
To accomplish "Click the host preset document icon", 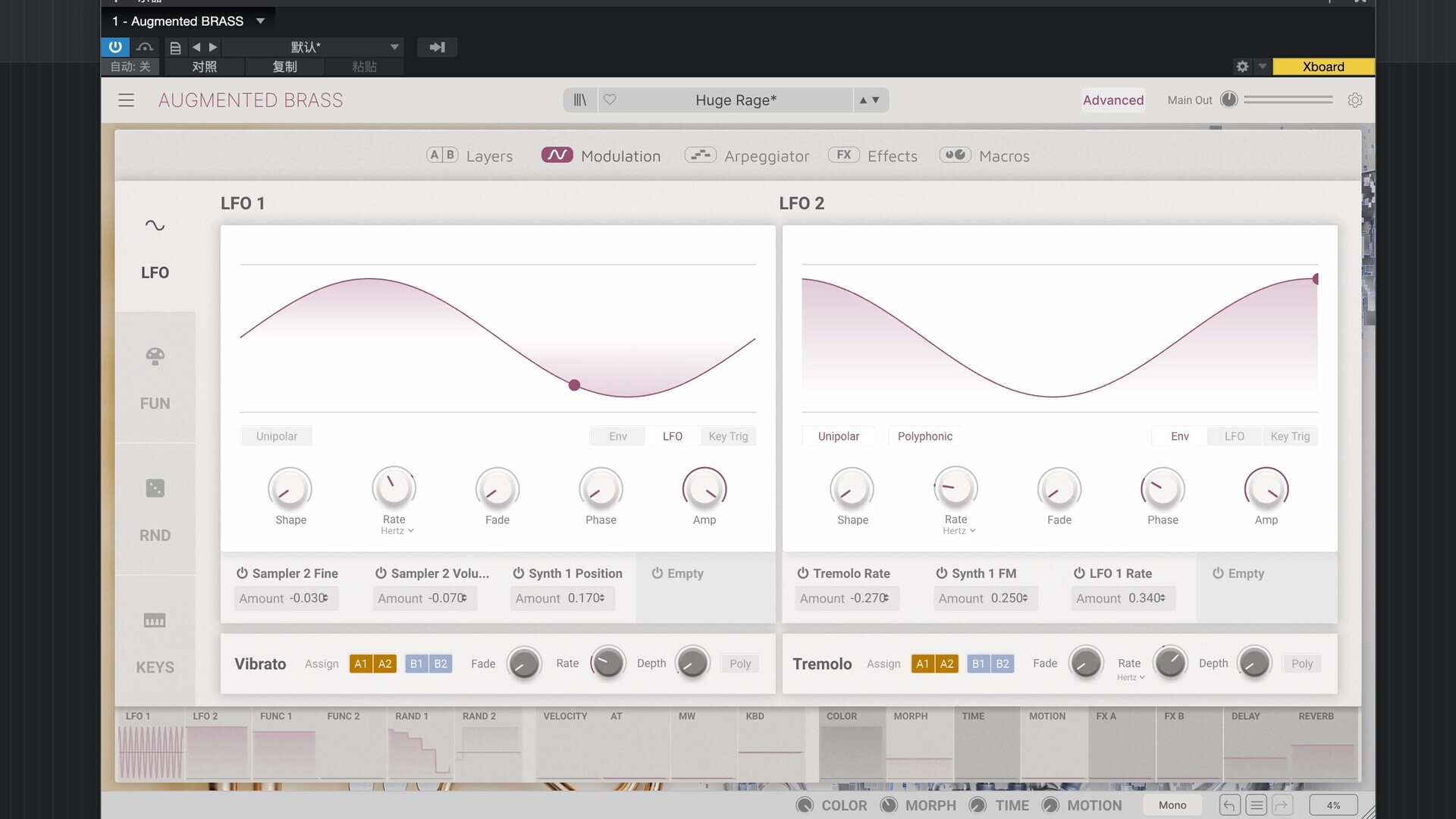I will [x=175, y=48].
